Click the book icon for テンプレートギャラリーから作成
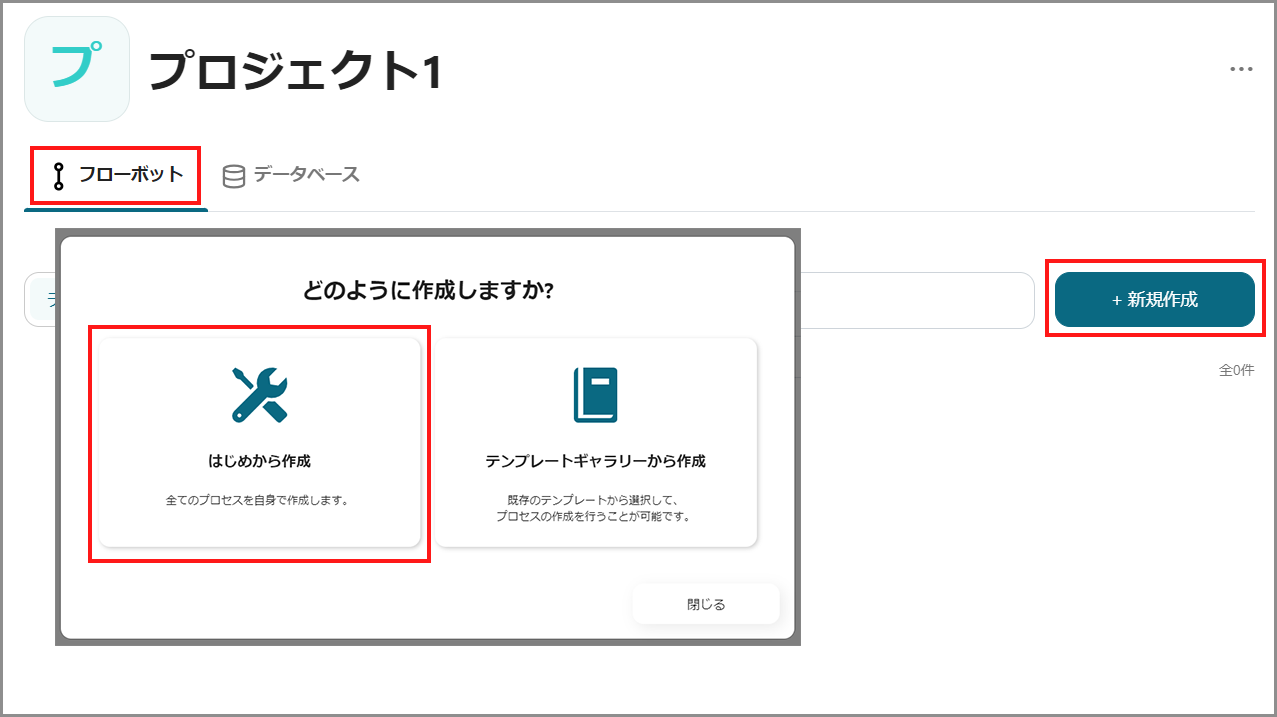The height and width of the screenshot is (717, 1277). pos(594,393)
